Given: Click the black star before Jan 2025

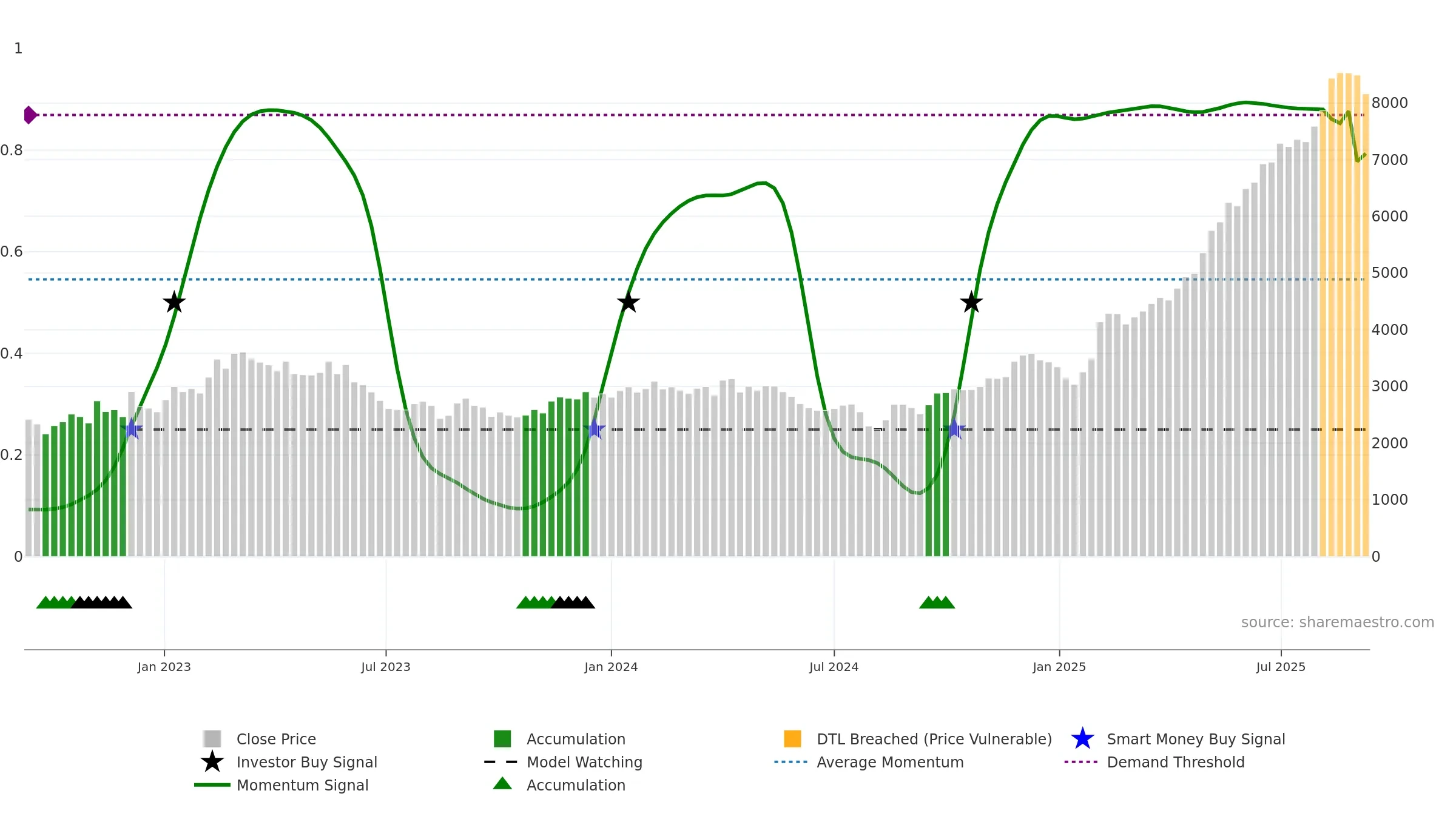Looking at the screenshot, I should tap(971, 302).
